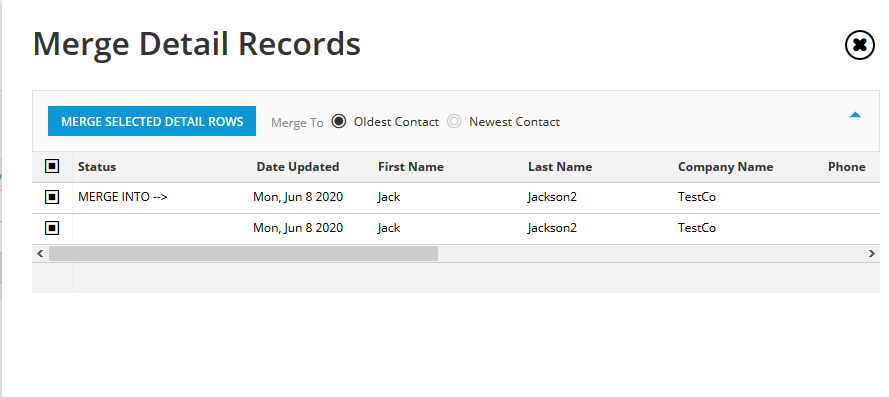Image resolution: width=889 pixels, height=397 pixels.
Task: Click Merge Selected Detail Rows button
Action: pyautogui.click(x=152, y=121)
